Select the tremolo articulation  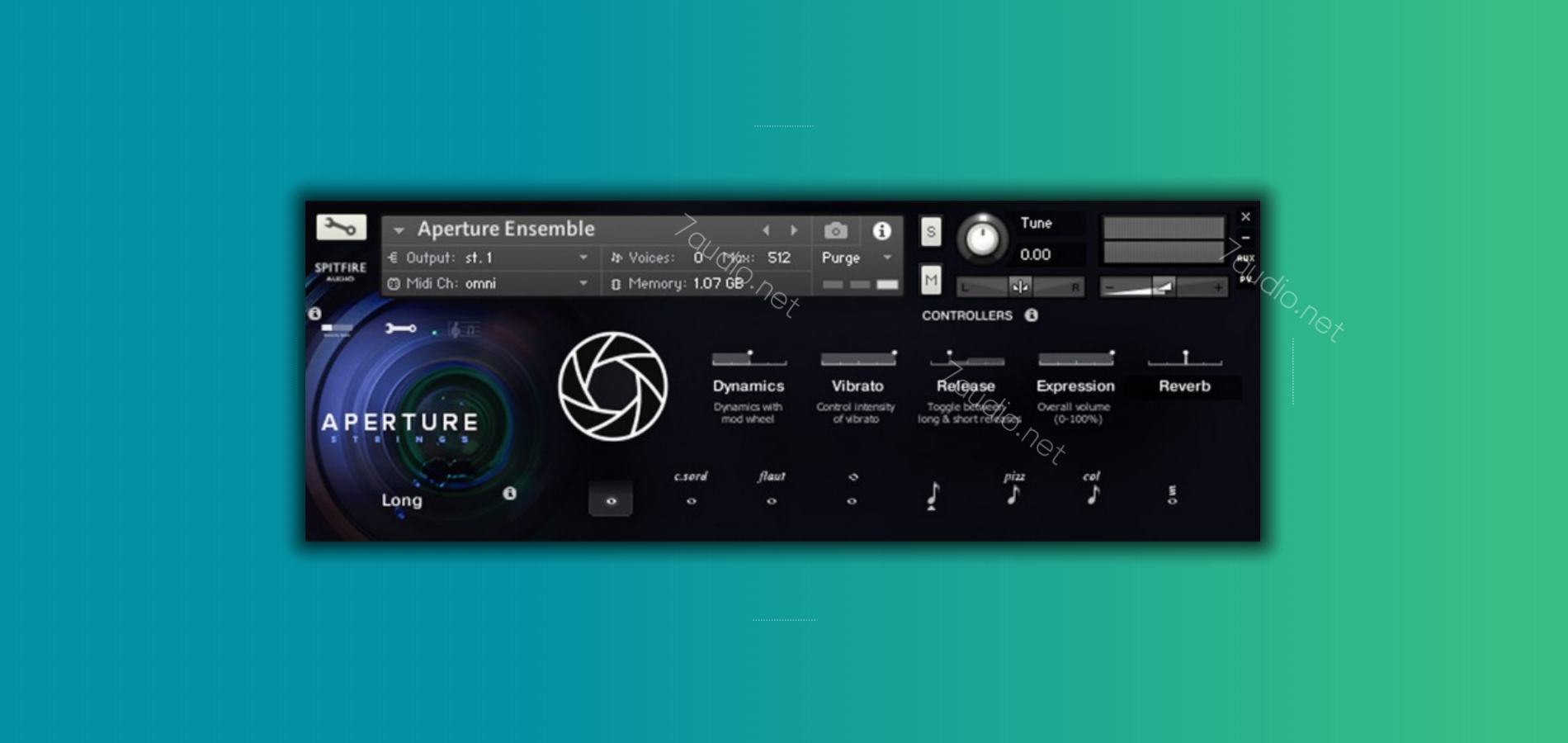click(x=1172, y=495)
